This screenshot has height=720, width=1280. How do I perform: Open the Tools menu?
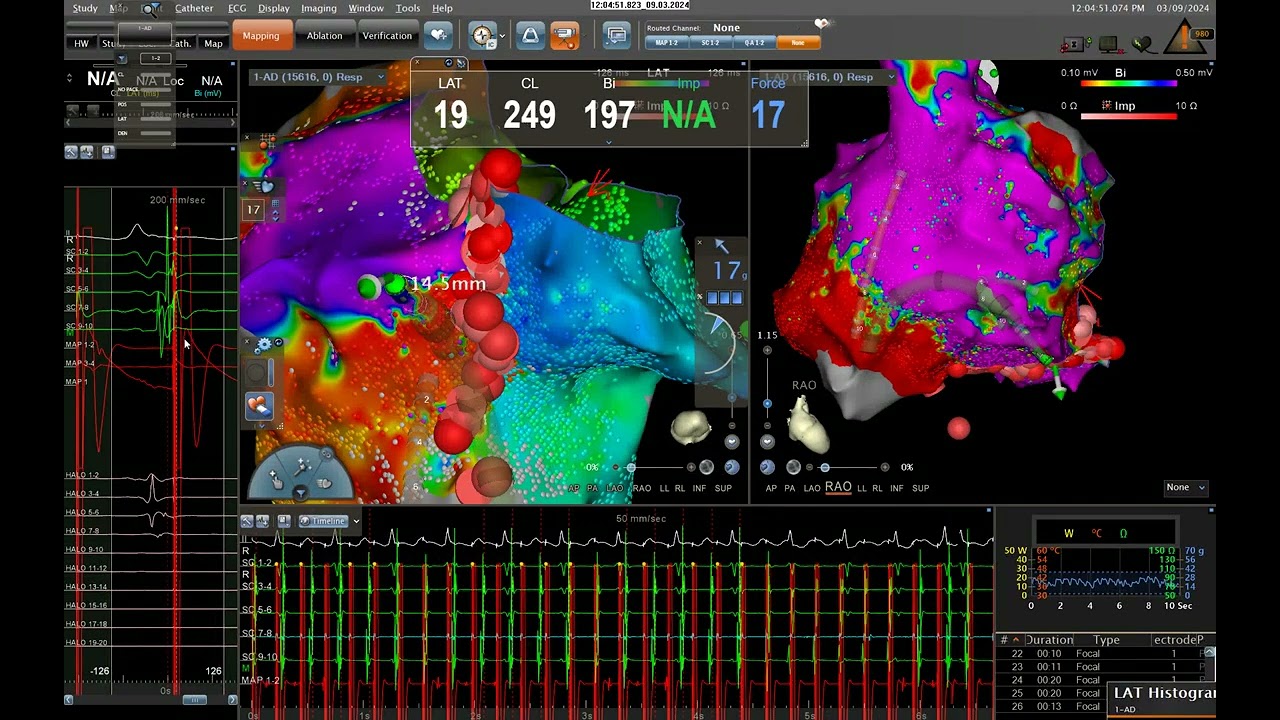click(x=407, y=8)
